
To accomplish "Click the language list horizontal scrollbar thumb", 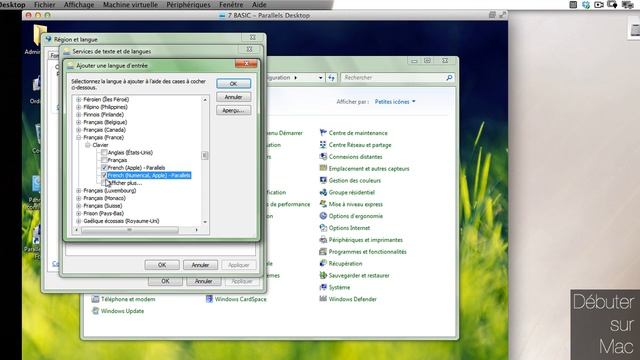I will coord(130,230).
